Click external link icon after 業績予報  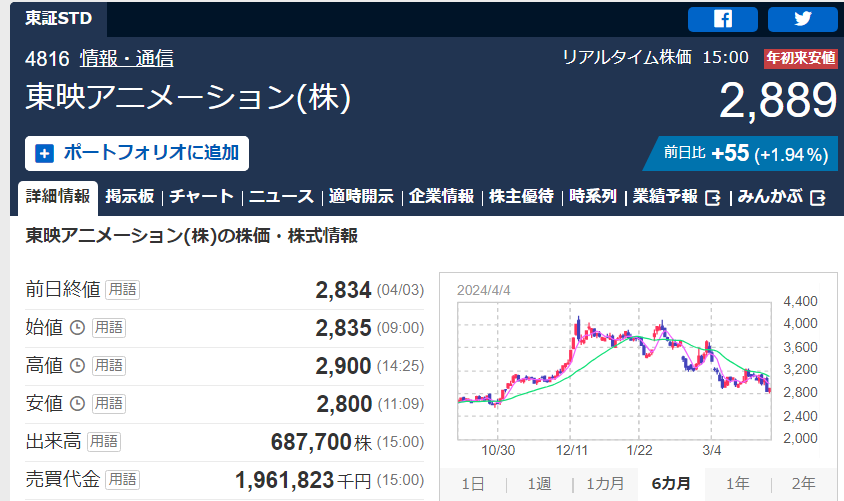click(x=713, y=198)
